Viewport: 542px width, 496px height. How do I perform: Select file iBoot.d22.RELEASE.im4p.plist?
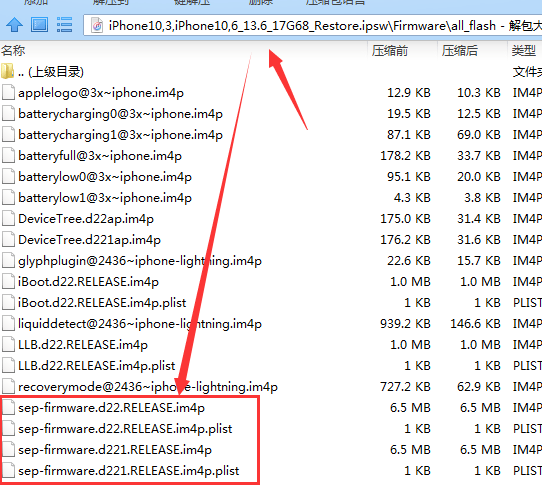(102, 303)
